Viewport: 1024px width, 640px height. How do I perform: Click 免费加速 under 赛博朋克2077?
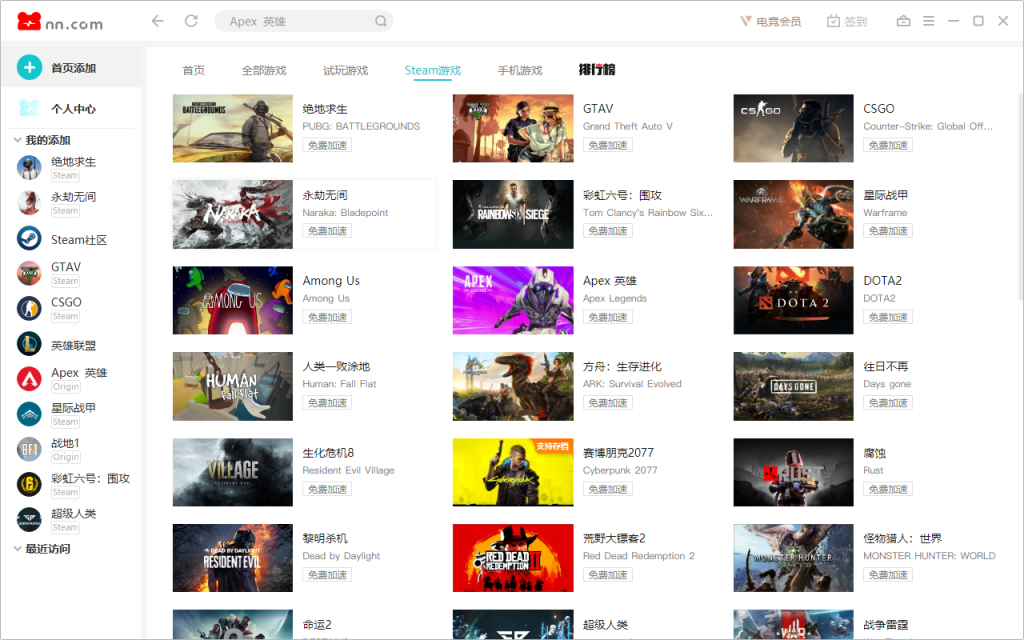coord(607,489)
